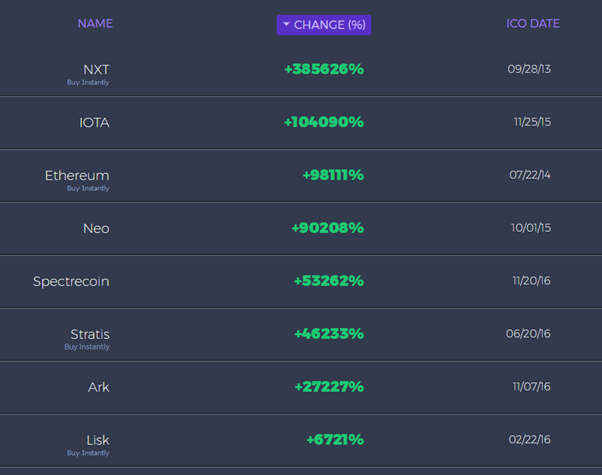Open the Ark coin entry

[x=99, y=387]
